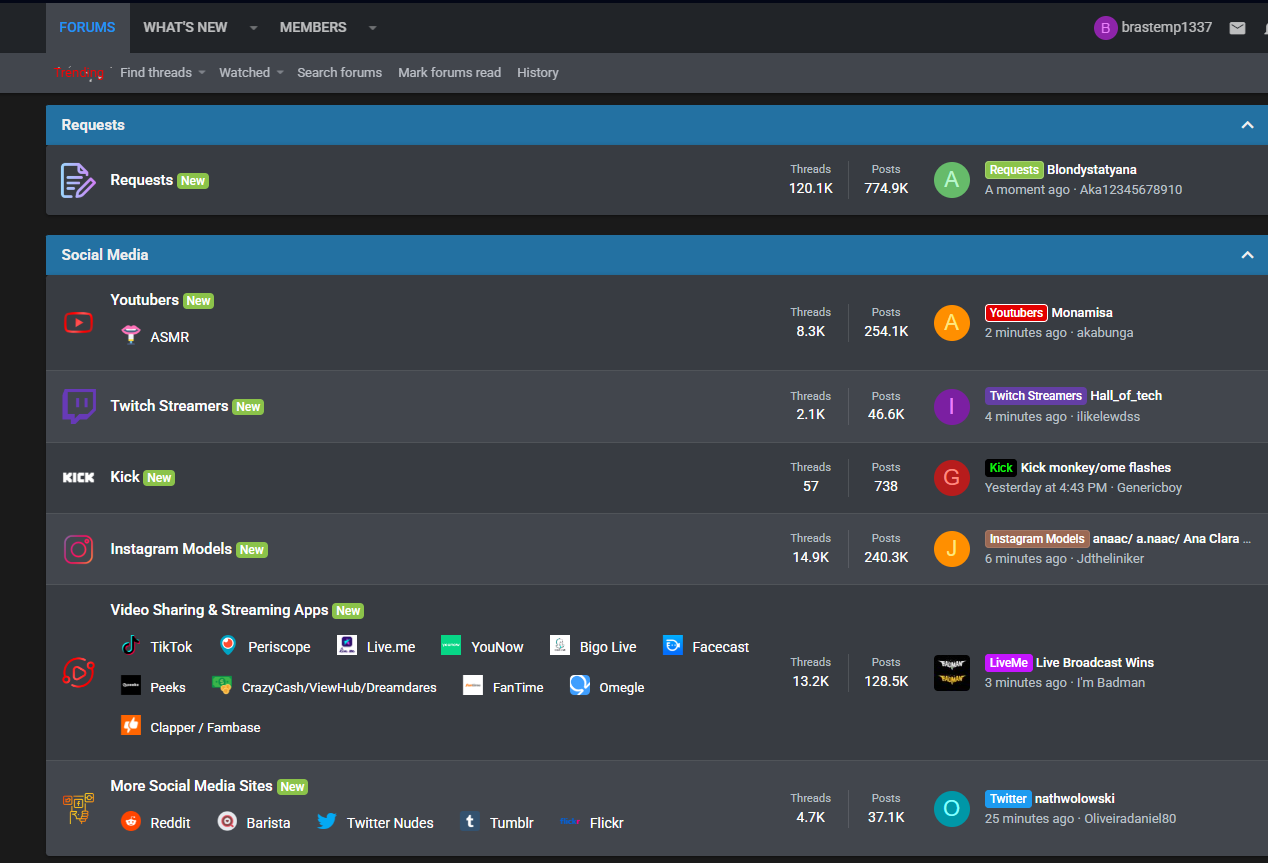Select the Forums tab
The image size is (1268, 863).
coord(87,27)
